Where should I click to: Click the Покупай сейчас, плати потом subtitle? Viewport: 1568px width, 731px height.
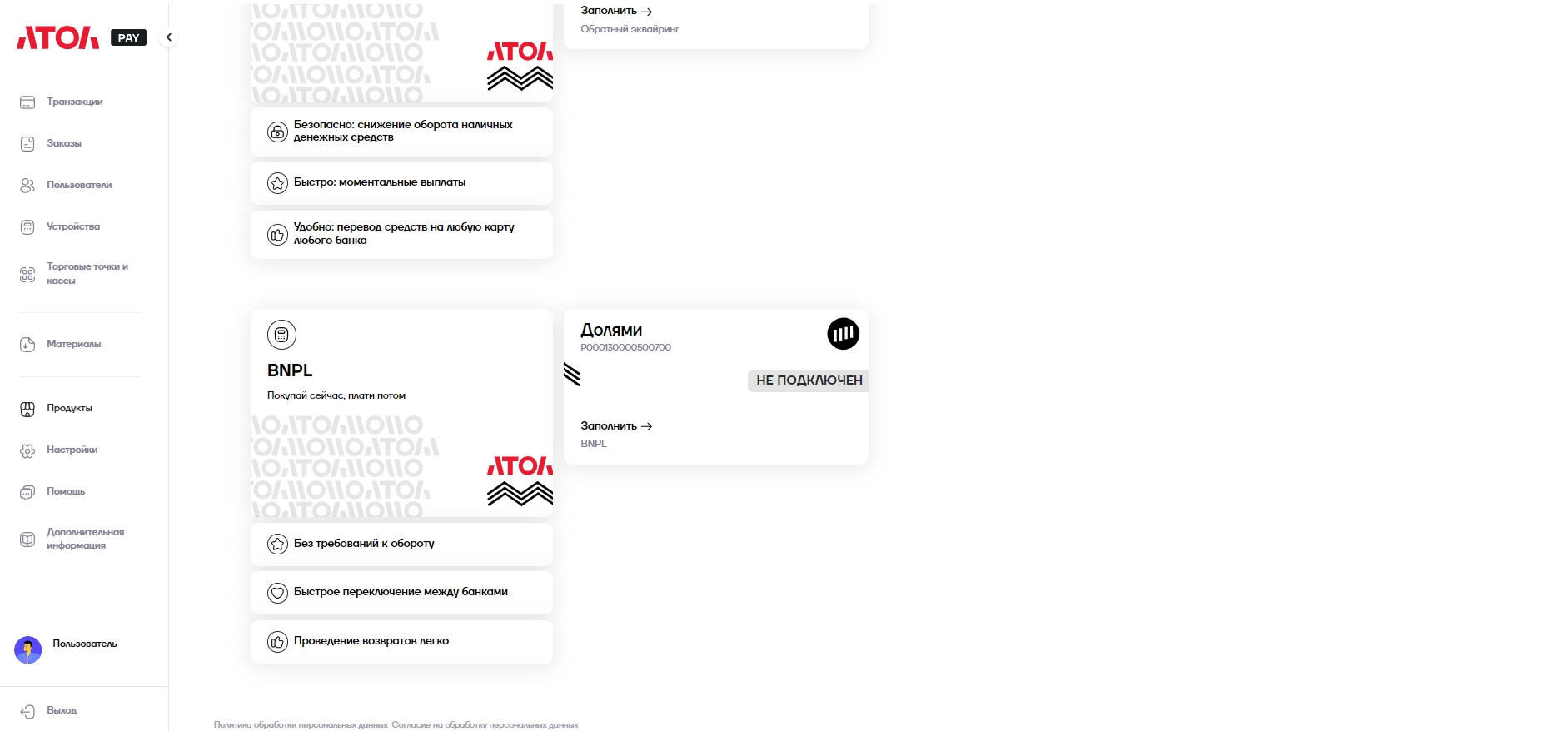336,395
